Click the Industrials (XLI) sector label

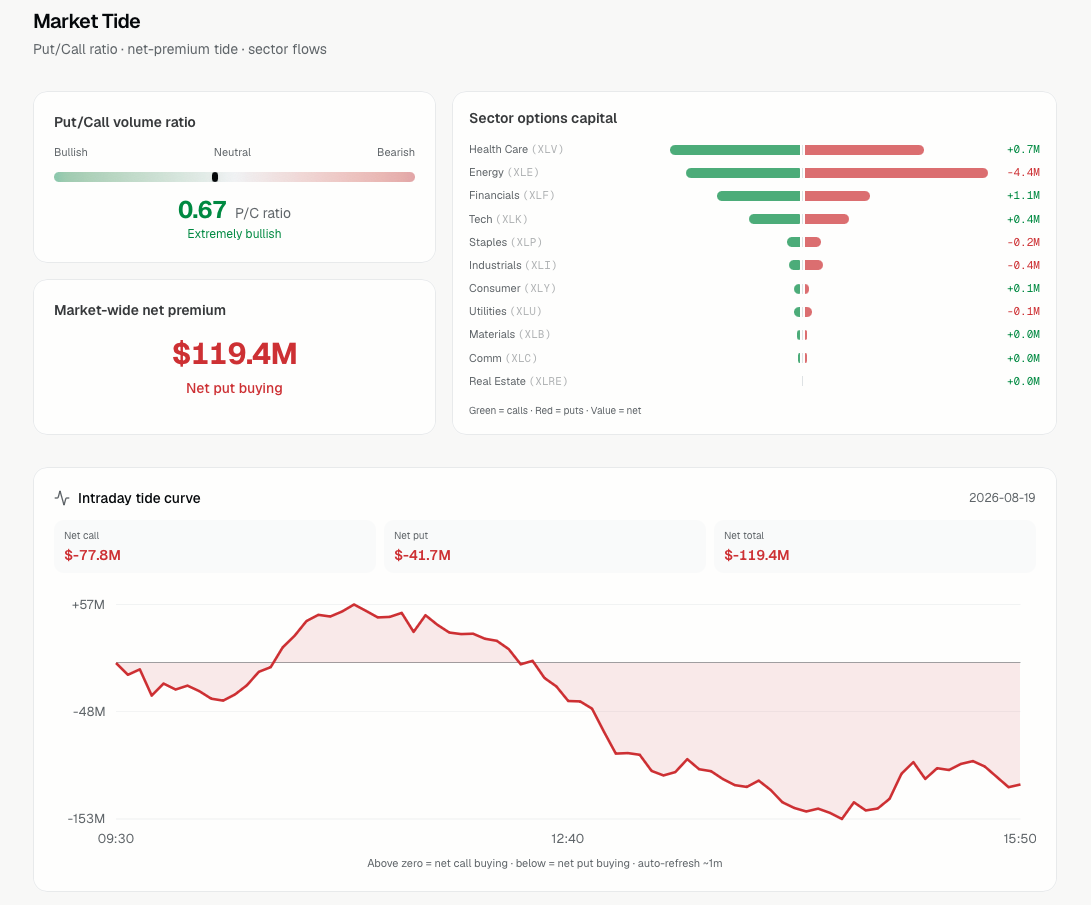coord(513,265)
